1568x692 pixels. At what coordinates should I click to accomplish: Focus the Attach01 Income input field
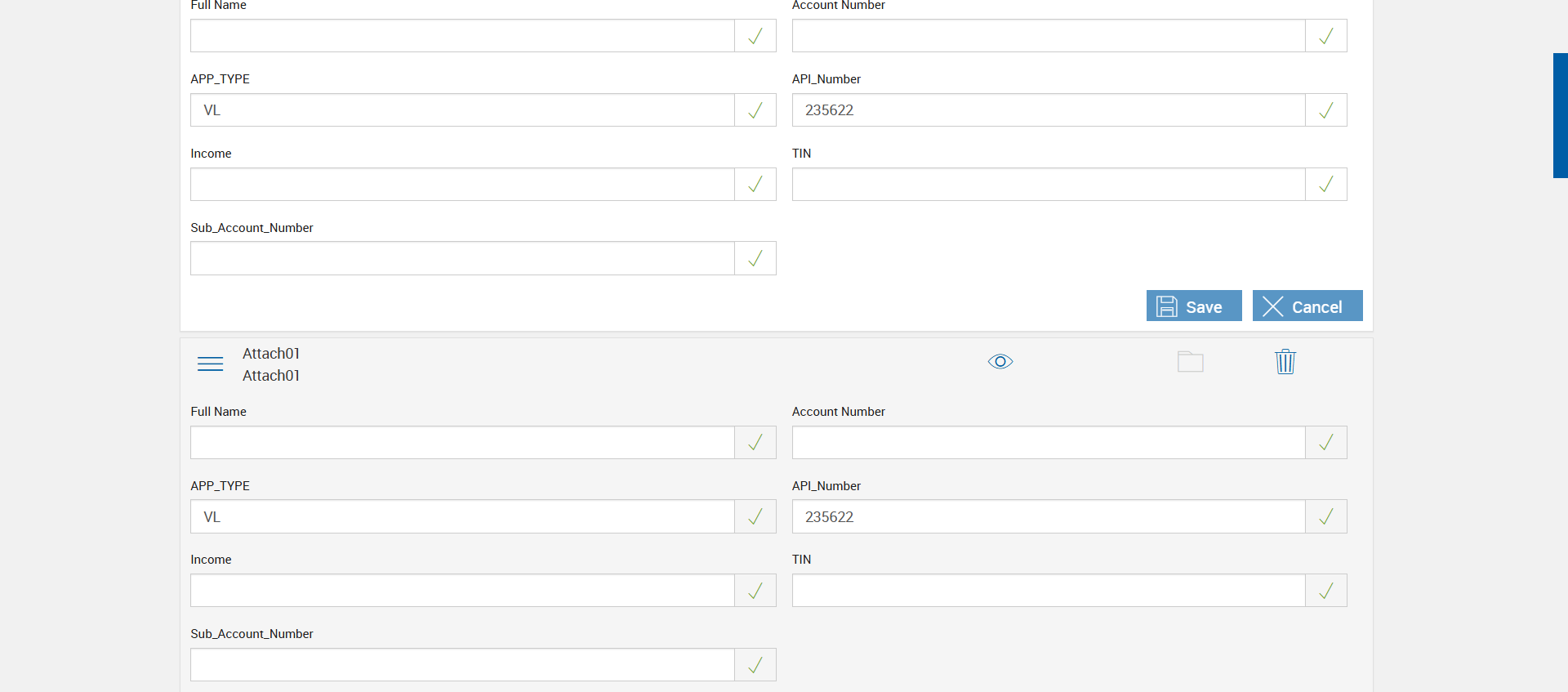pos(462,591)
